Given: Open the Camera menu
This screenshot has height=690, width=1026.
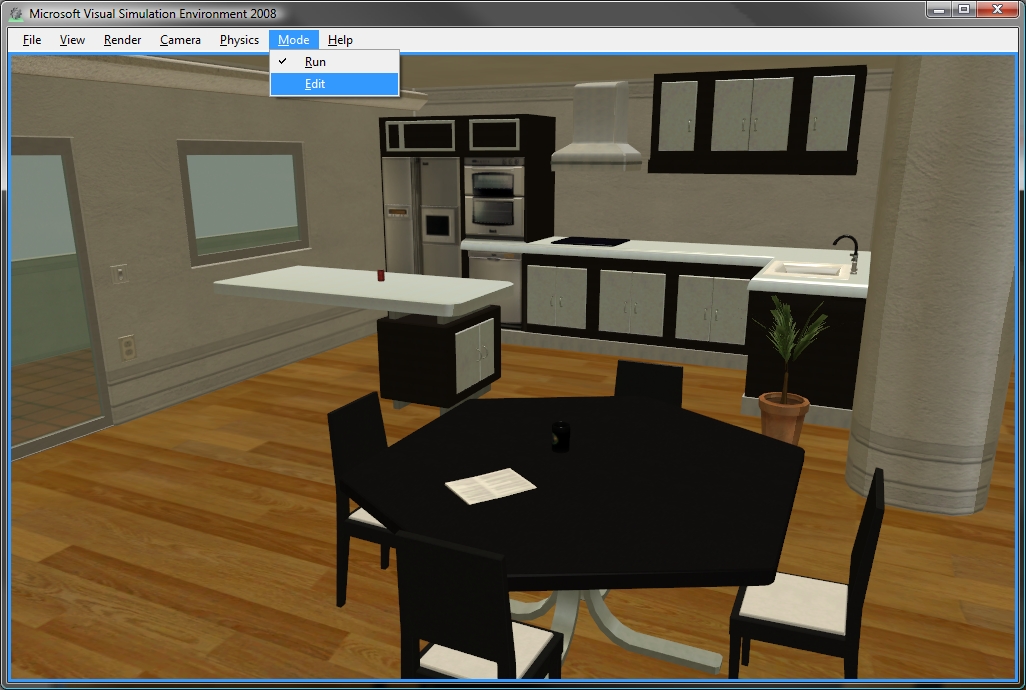Looking at the screenshot, I should [x=180, y=40].
